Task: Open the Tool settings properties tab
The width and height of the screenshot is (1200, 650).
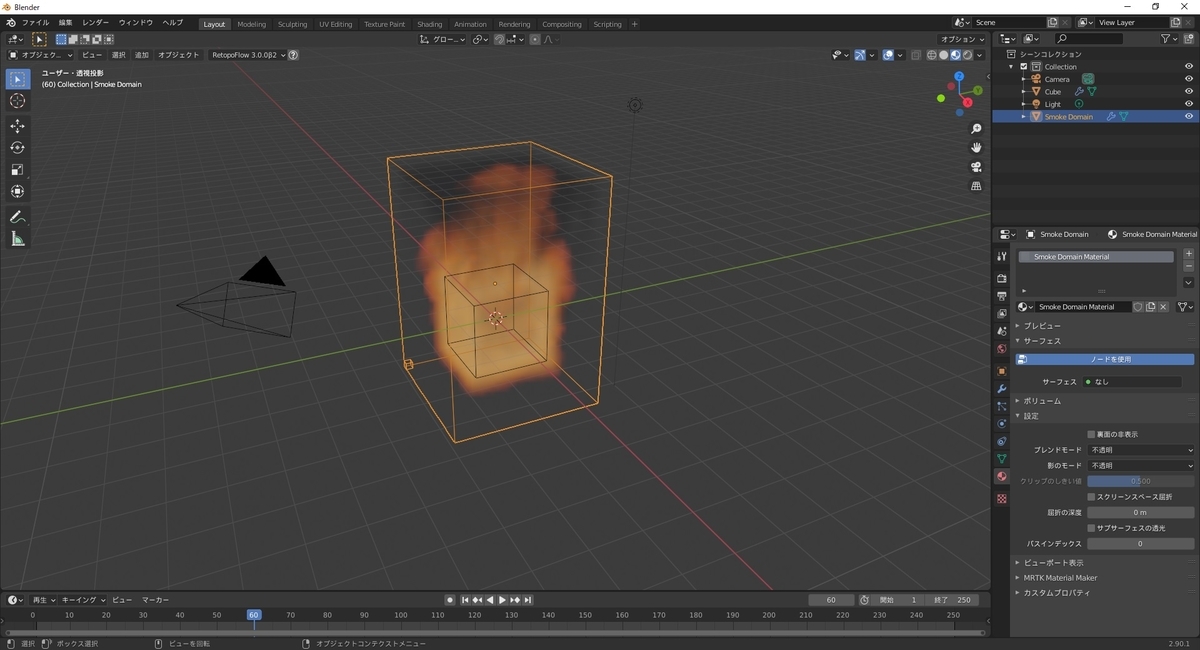Action: pos(1001,257)
